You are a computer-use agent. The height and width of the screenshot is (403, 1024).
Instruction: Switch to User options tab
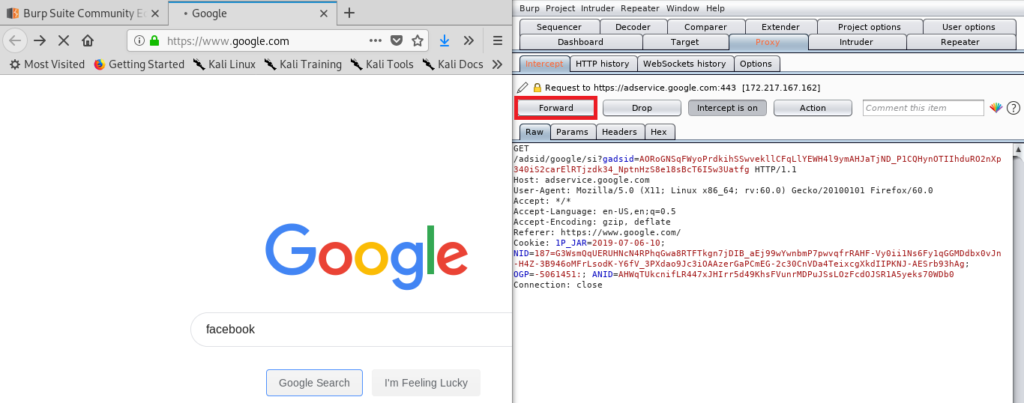point(968,27)
